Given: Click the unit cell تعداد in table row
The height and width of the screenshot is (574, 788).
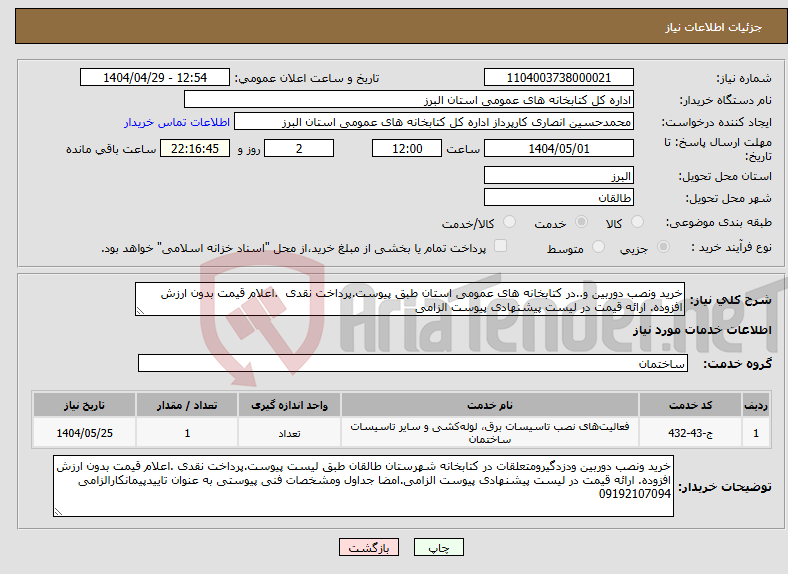Looking at the screenshot, I should tap(289, 433).
